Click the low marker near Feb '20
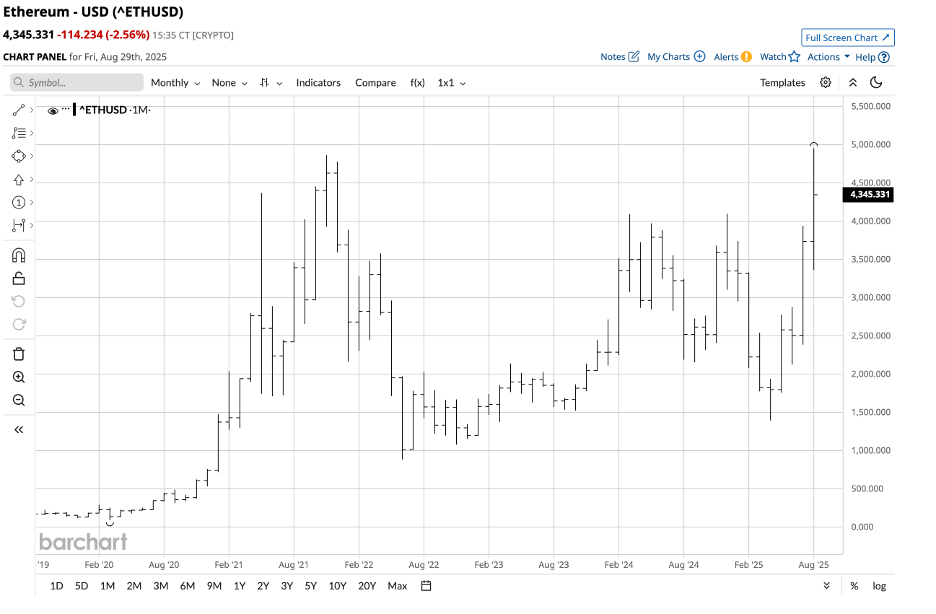936x614 pixels. tap(110, 523)
